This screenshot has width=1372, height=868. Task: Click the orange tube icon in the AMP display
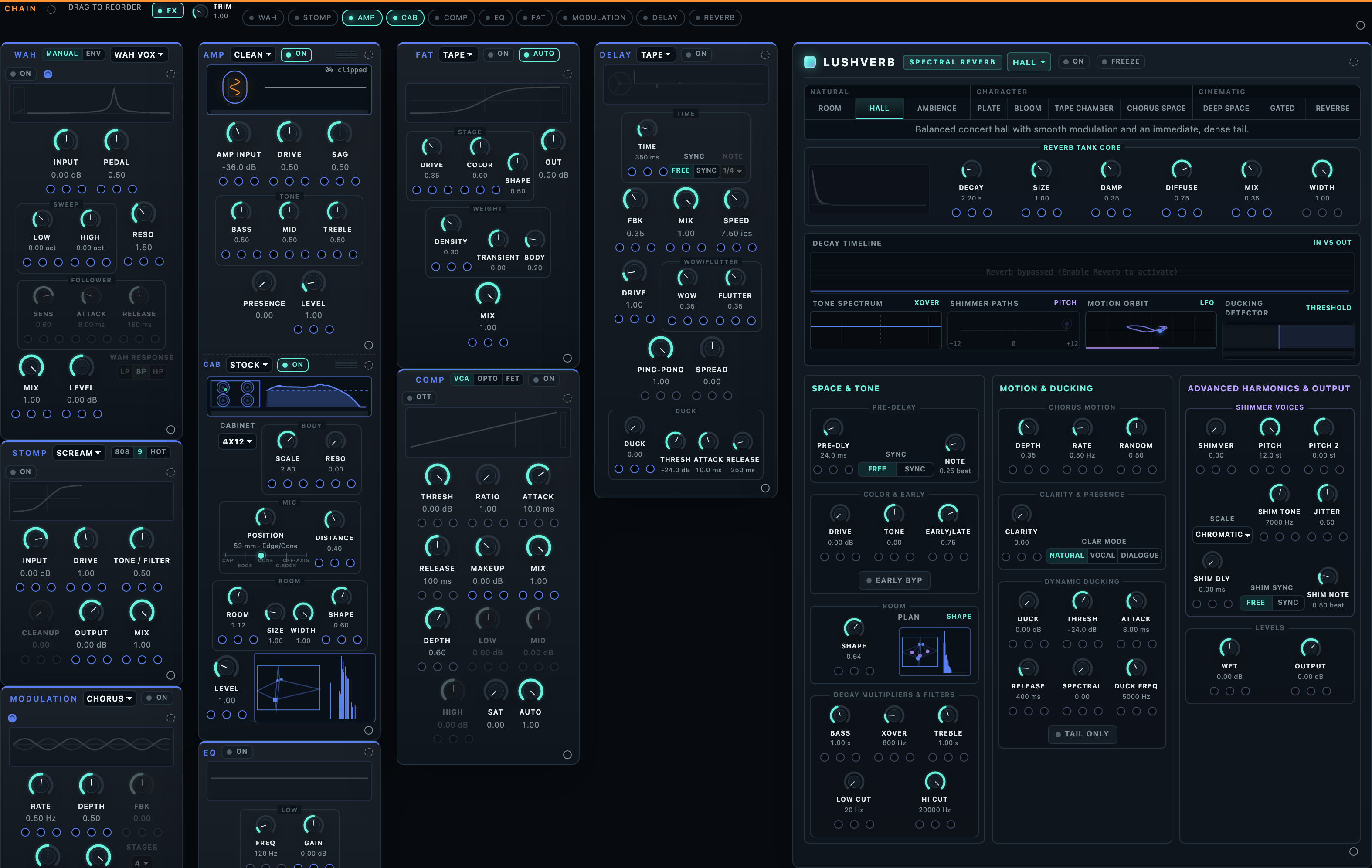pos(235,87)
